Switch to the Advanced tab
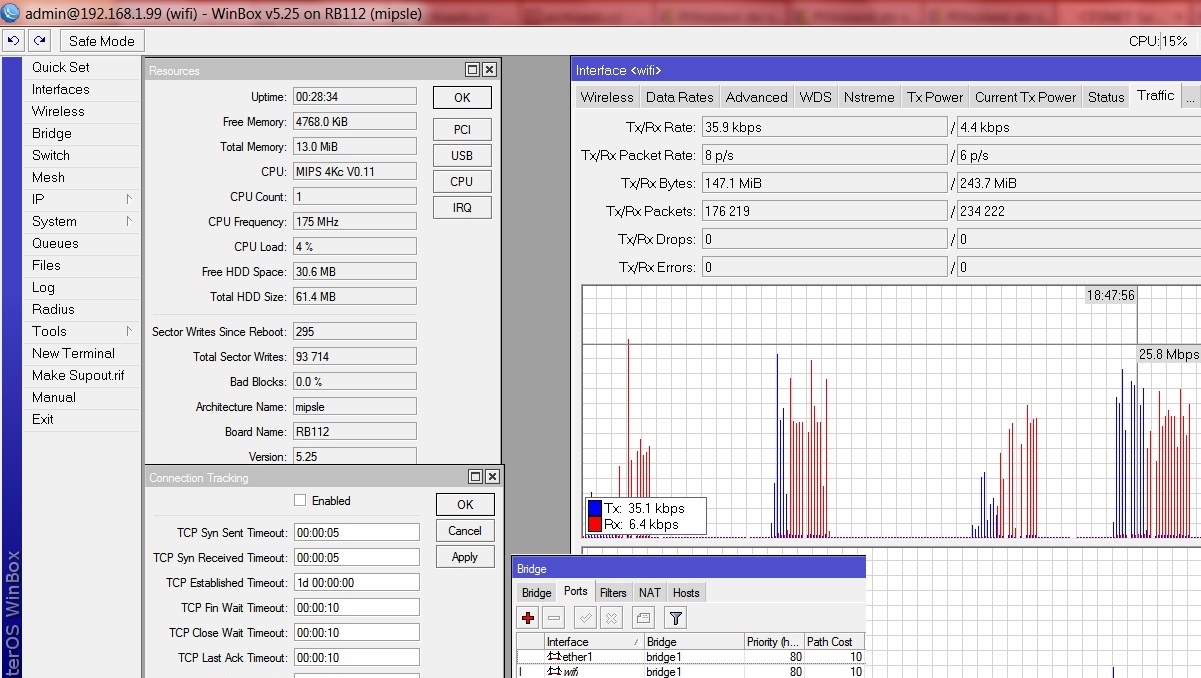 click(x=757, y=97)
